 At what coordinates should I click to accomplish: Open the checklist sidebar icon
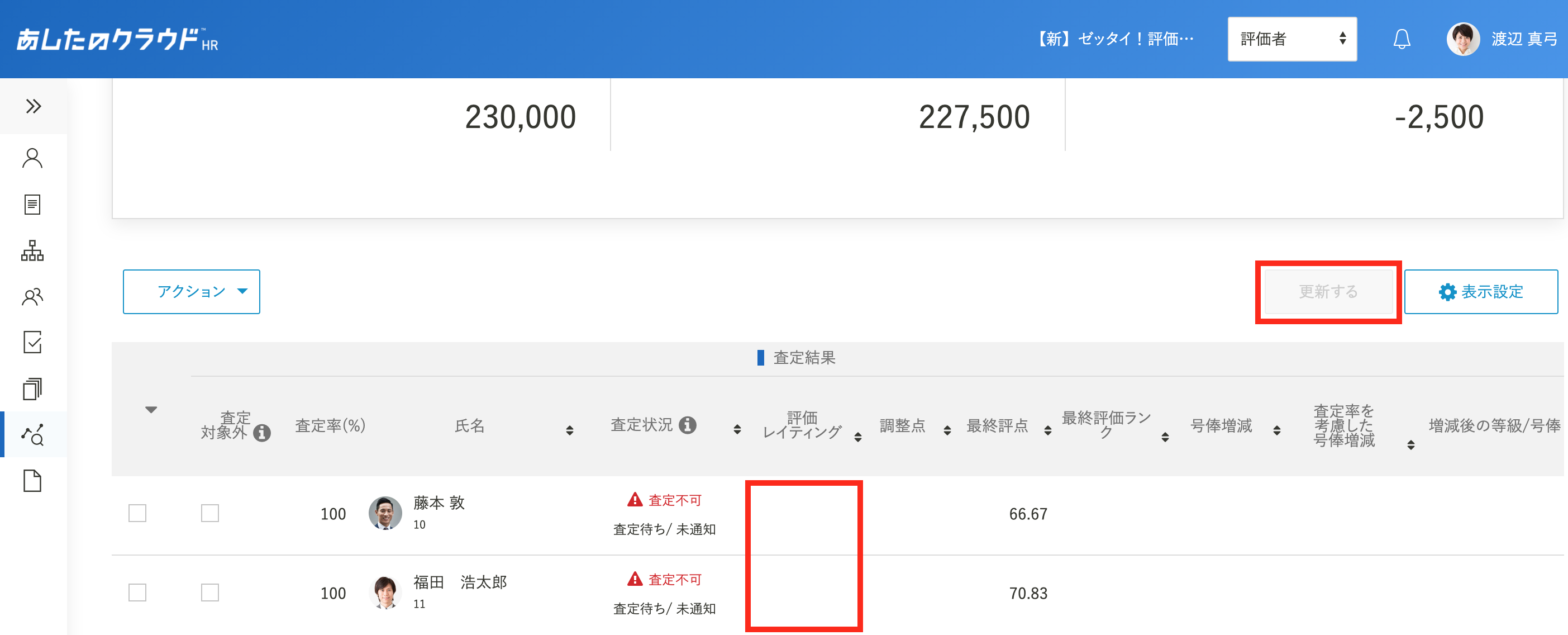pyautogui.click(x=32, y=342)
